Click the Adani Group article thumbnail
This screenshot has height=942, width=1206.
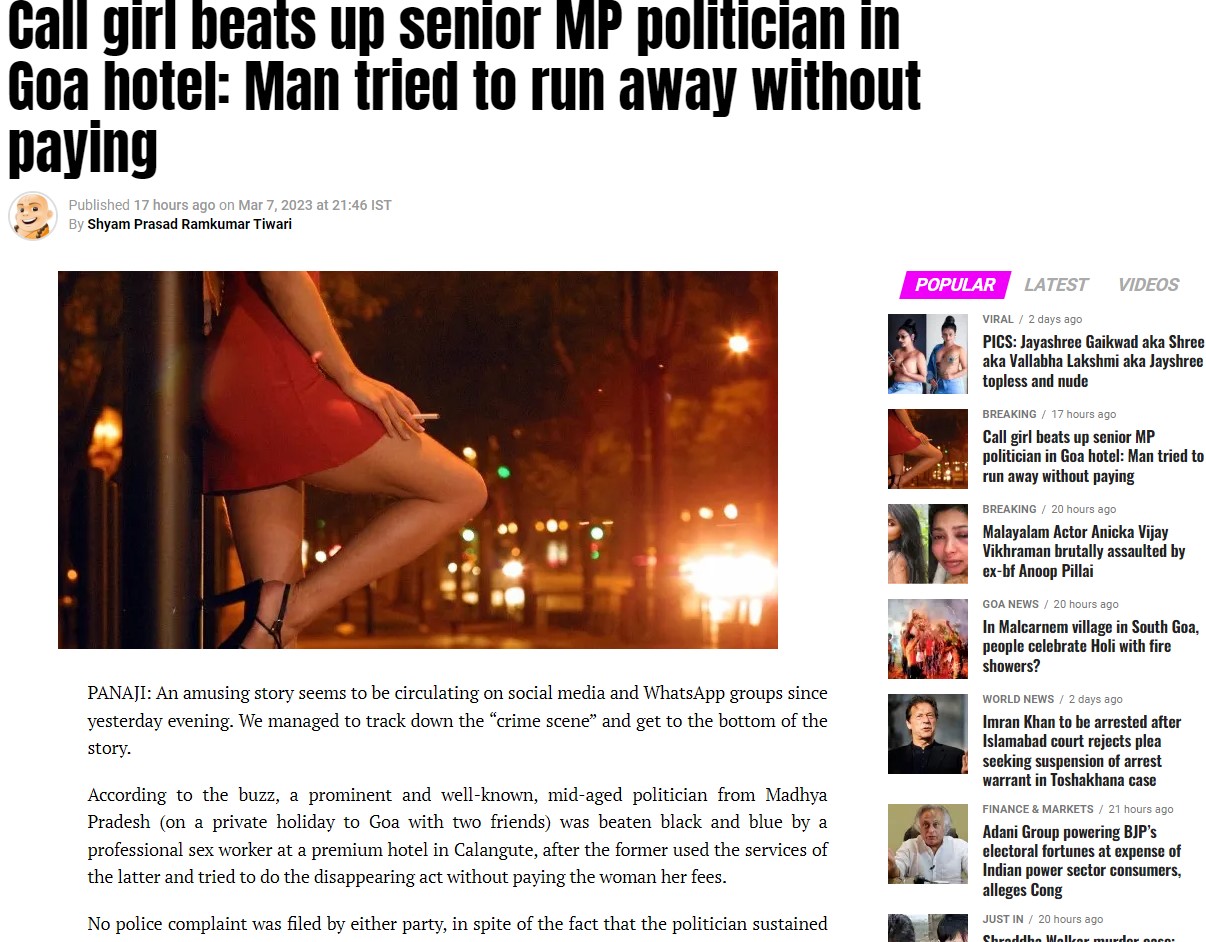928,844
